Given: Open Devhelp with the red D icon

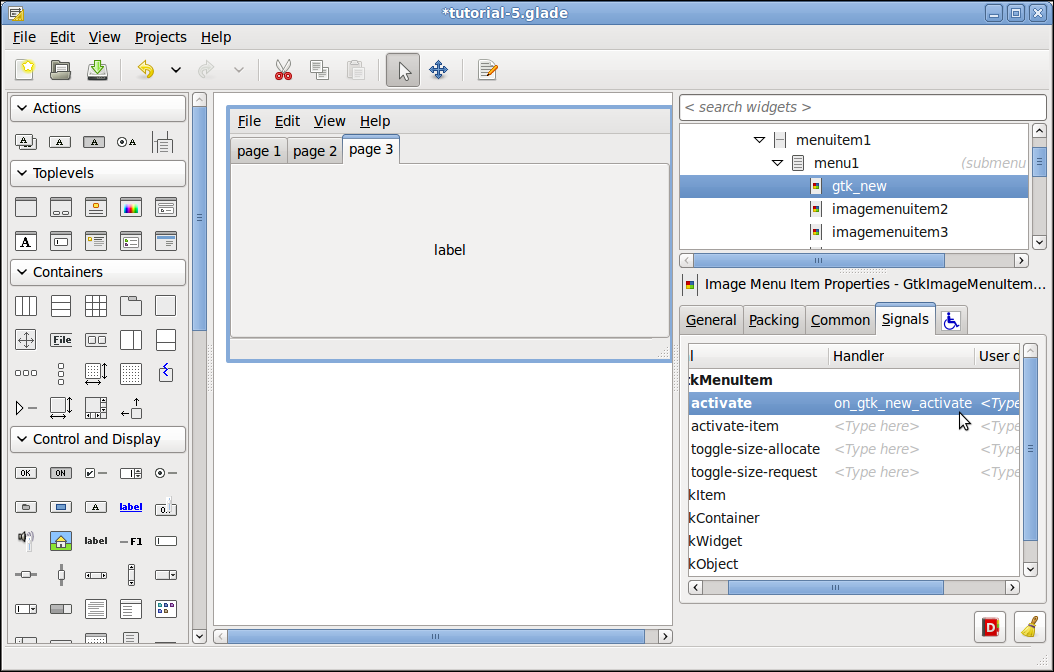Looking at the screenshot, I should (990, 628).
